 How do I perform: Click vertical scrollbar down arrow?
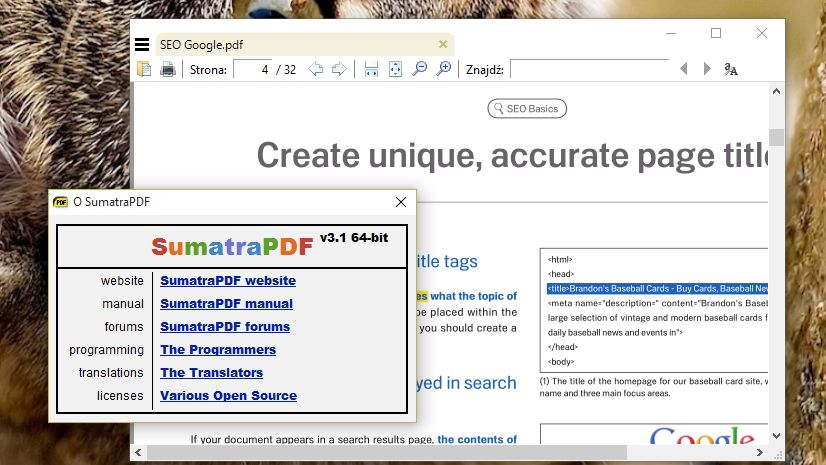click(x=776, y=436)
